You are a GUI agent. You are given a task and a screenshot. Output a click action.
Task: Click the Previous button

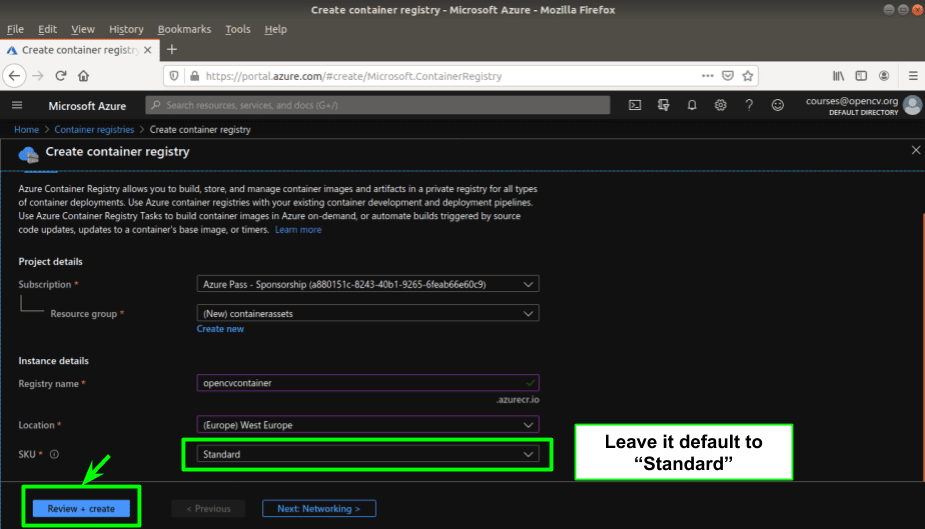(208, 508)
